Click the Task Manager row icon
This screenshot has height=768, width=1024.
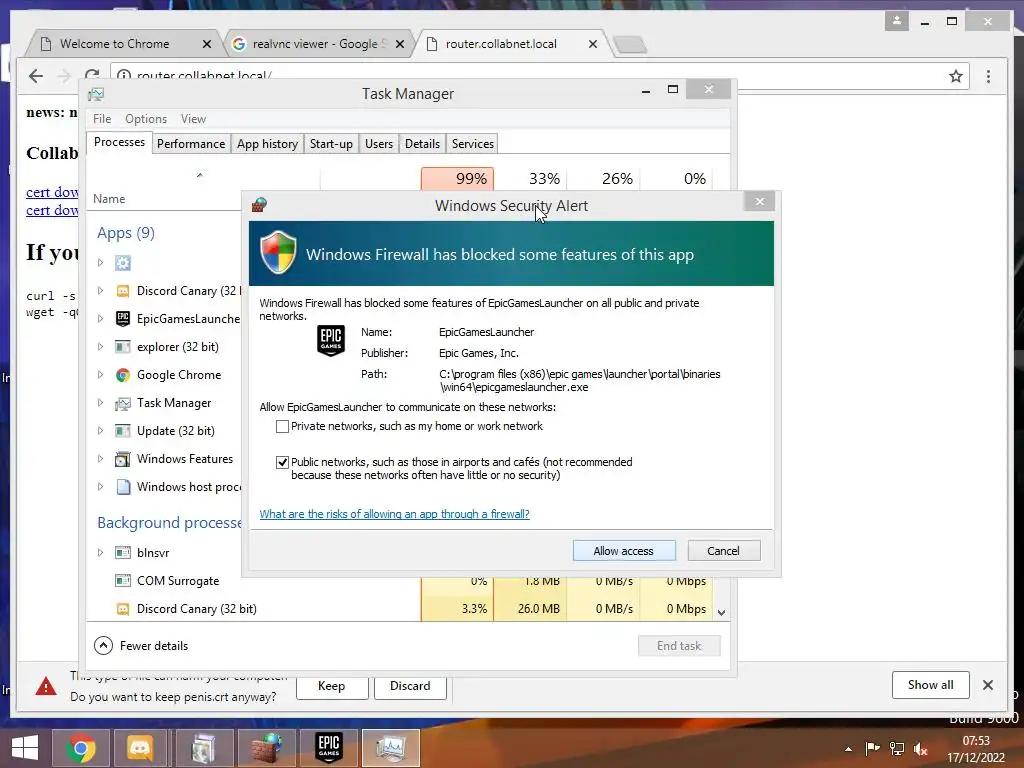tap(123, 404)
